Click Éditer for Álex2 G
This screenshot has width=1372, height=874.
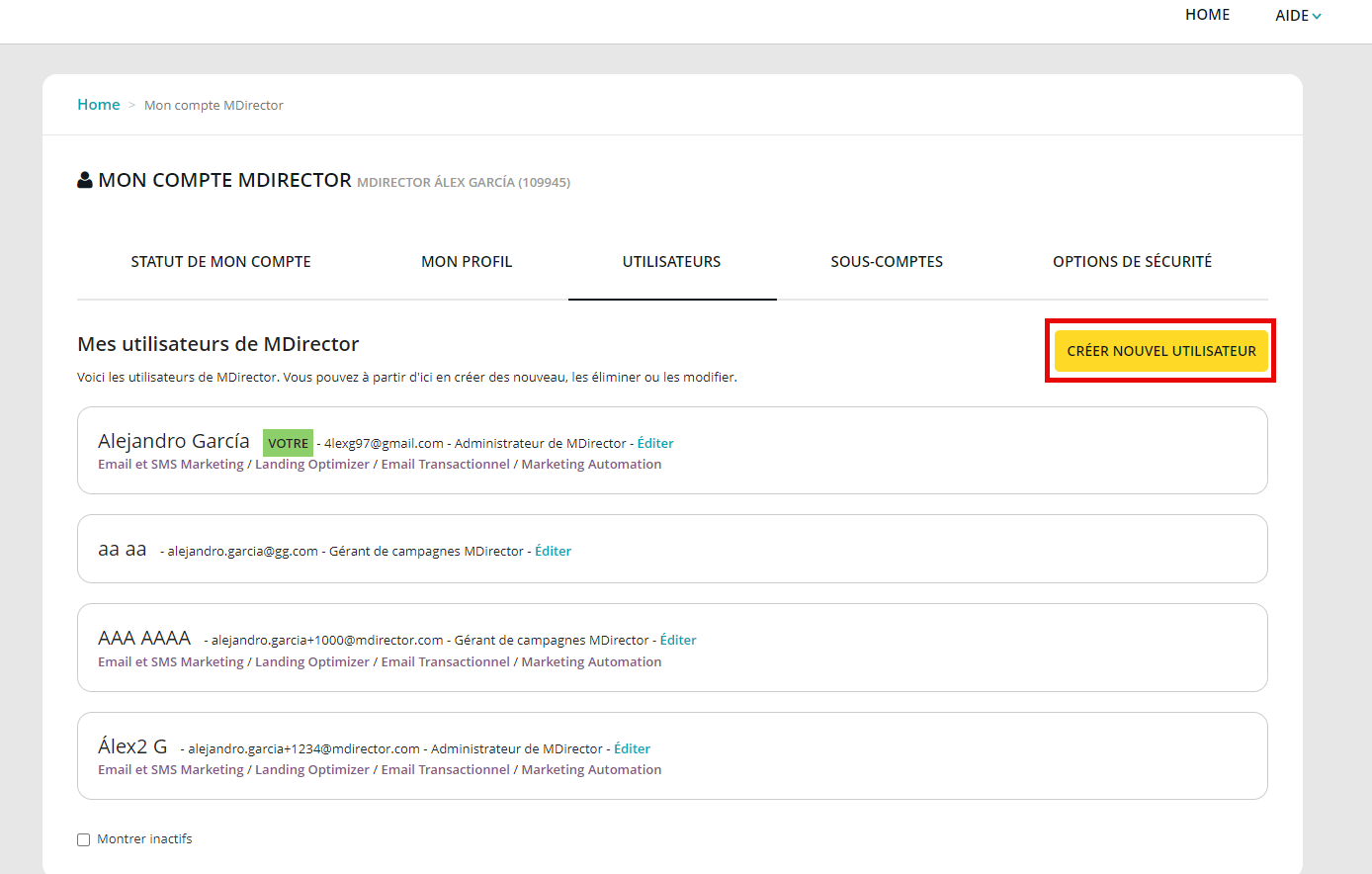[x=632, y=748]
